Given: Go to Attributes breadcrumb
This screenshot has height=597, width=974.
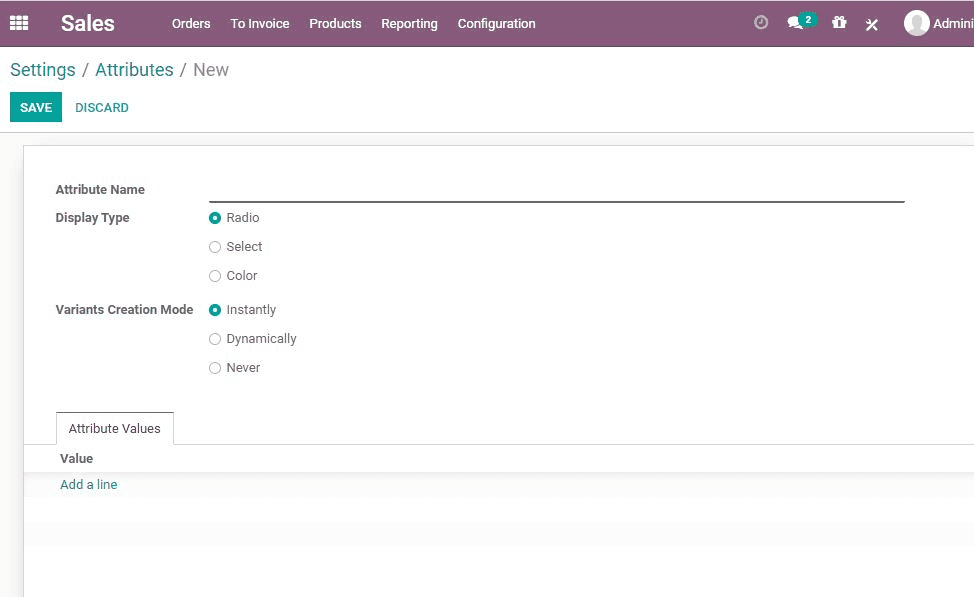Looking at the screenshot, I should 134,70.
